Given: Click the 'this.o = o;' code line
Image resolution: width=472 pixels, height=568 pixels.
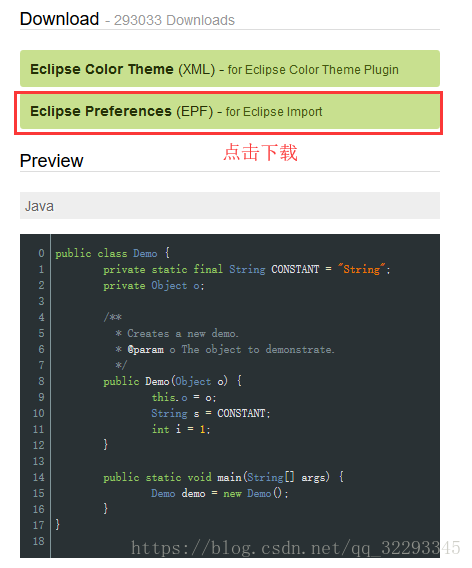Looking at the screenshot, I should 184,397.
